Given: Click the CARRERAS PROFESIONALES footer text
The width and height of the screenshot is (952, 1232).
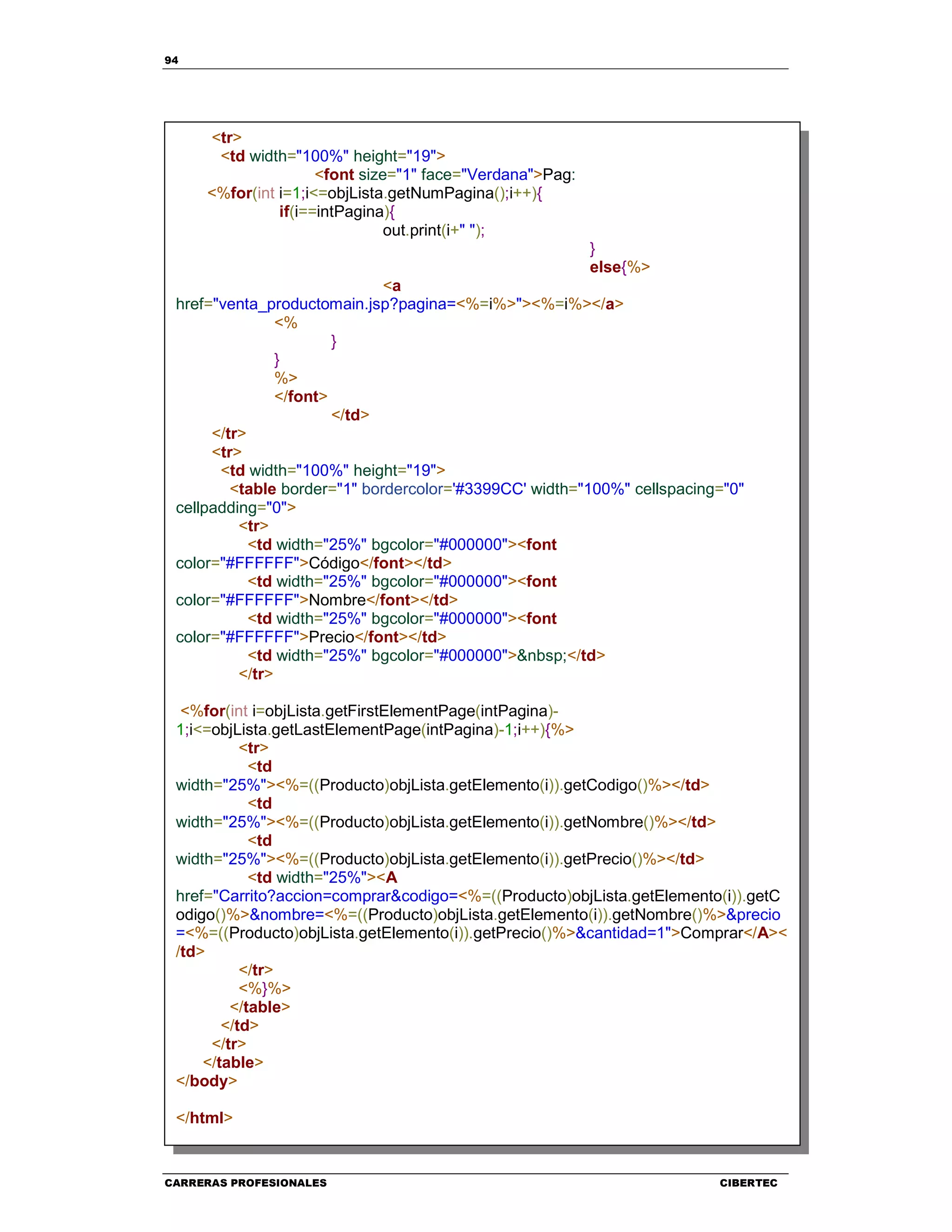Looking at the screenshot, I should tap(245, 1183).
